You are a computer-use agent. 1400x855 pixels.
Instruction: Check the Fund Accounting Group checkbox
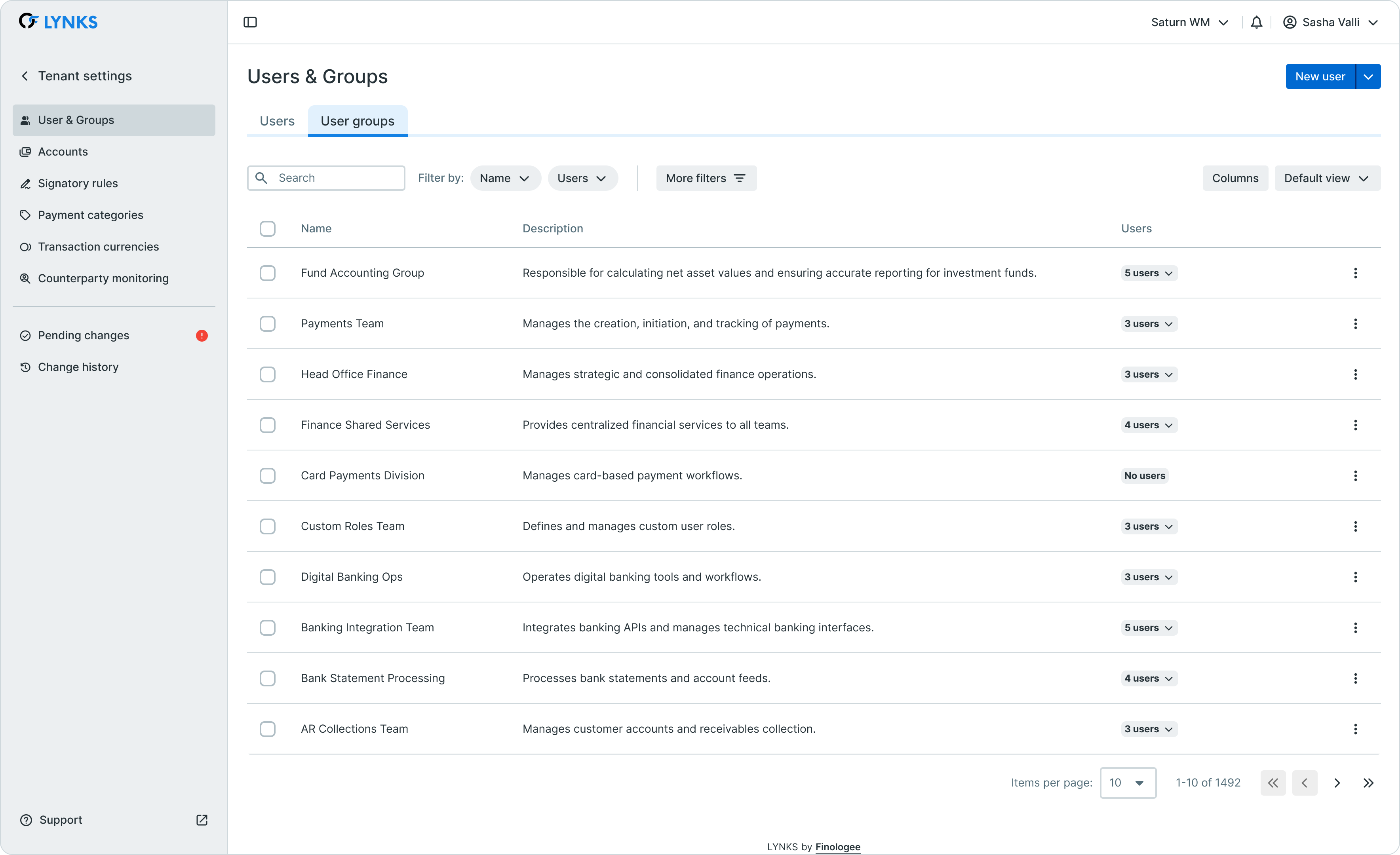tap(268, 273)
